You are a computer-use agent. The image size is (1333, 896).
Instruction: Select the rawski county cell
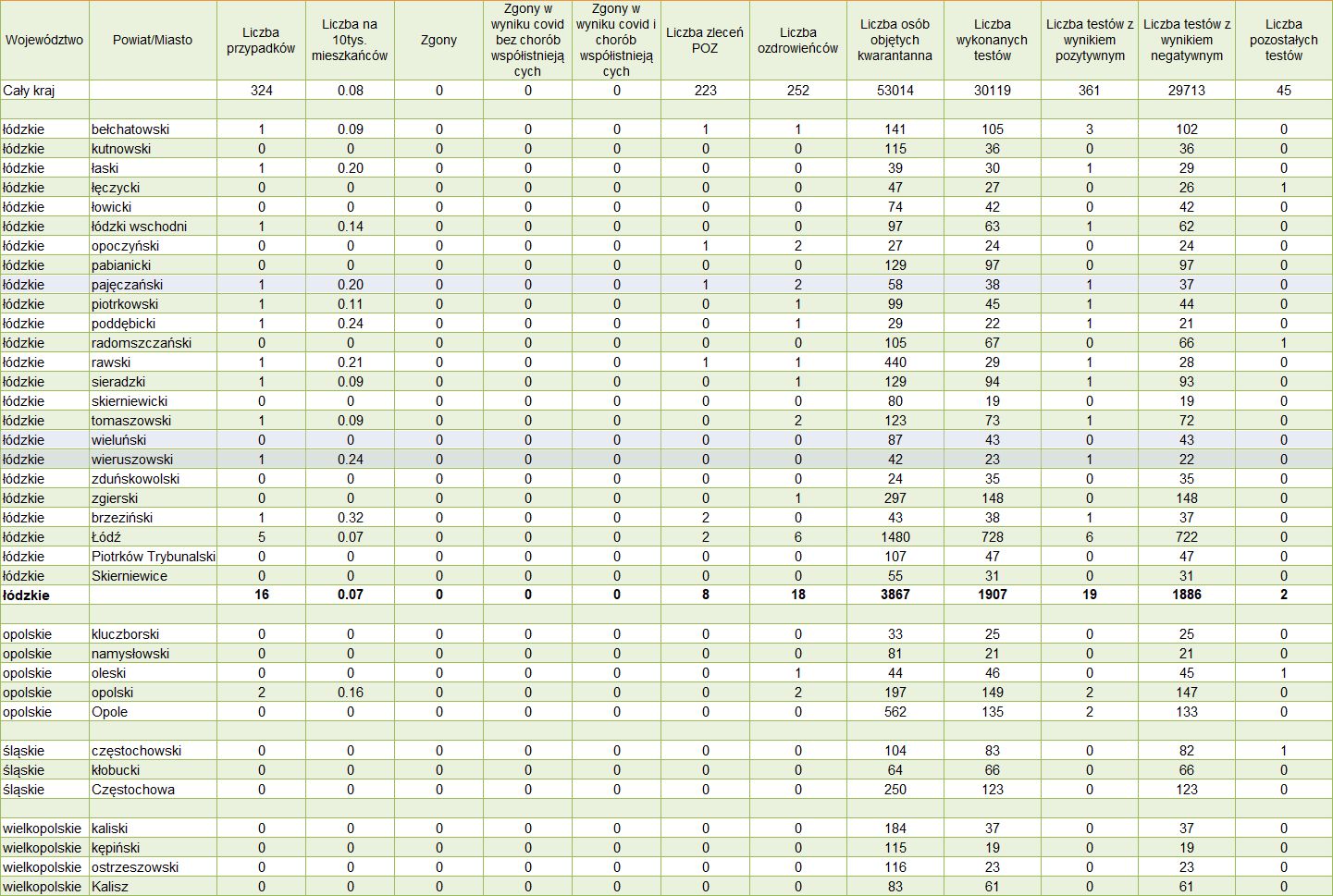tap(153, 362)
